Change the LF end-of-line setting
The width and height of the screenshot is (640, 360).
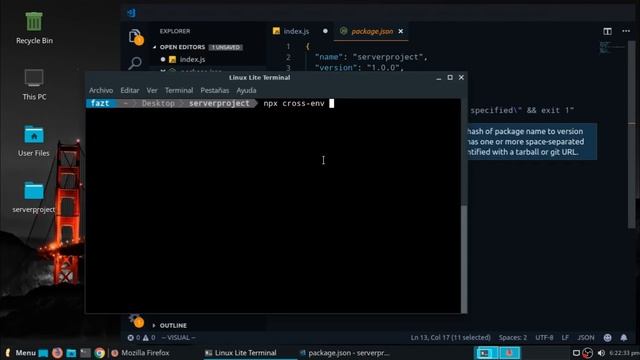pyautogui.click(x=565, y=338)
